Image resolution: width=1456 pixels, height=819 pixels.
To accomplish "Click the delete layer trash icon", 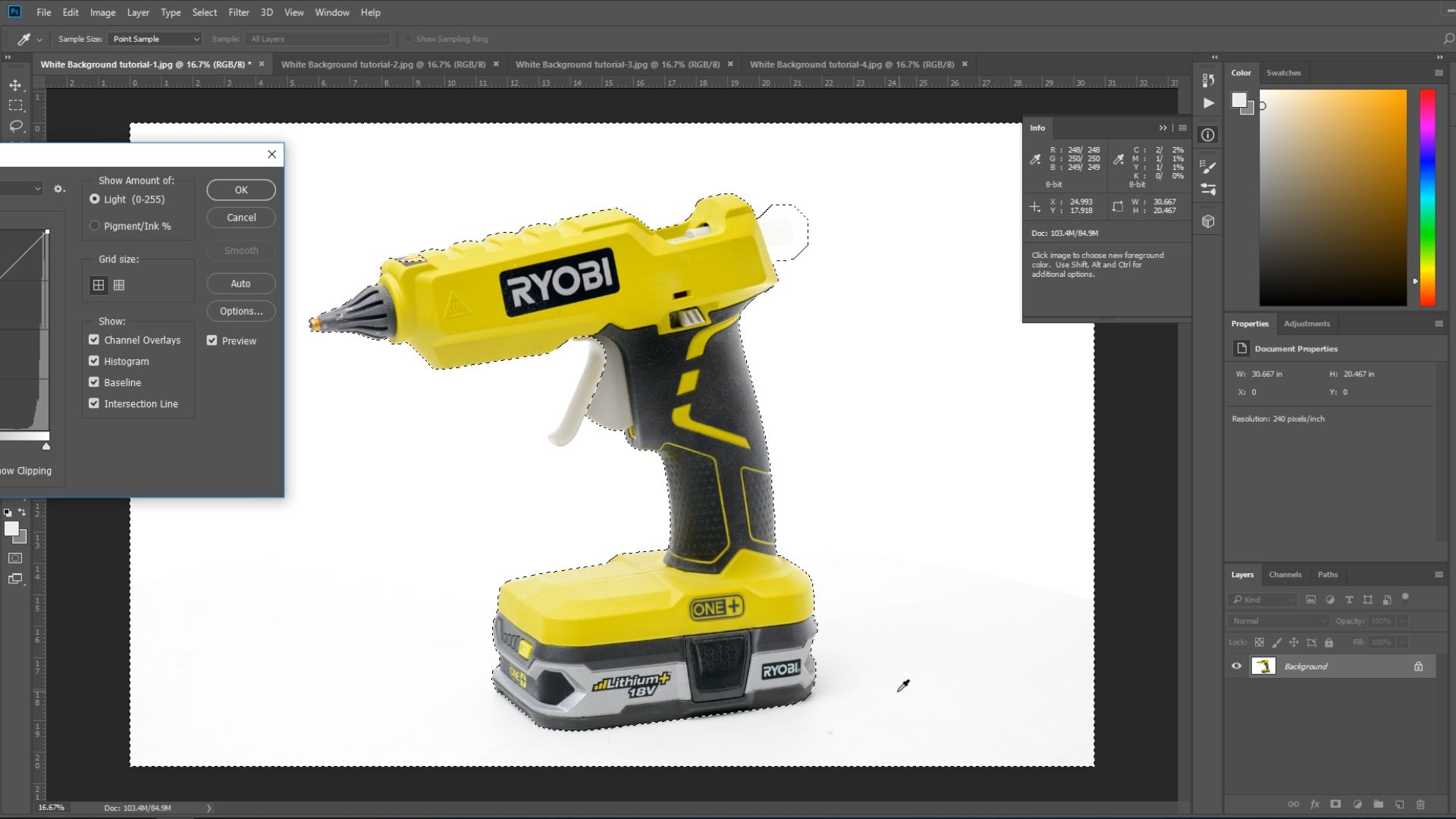I will click(x=1420, y=804).
